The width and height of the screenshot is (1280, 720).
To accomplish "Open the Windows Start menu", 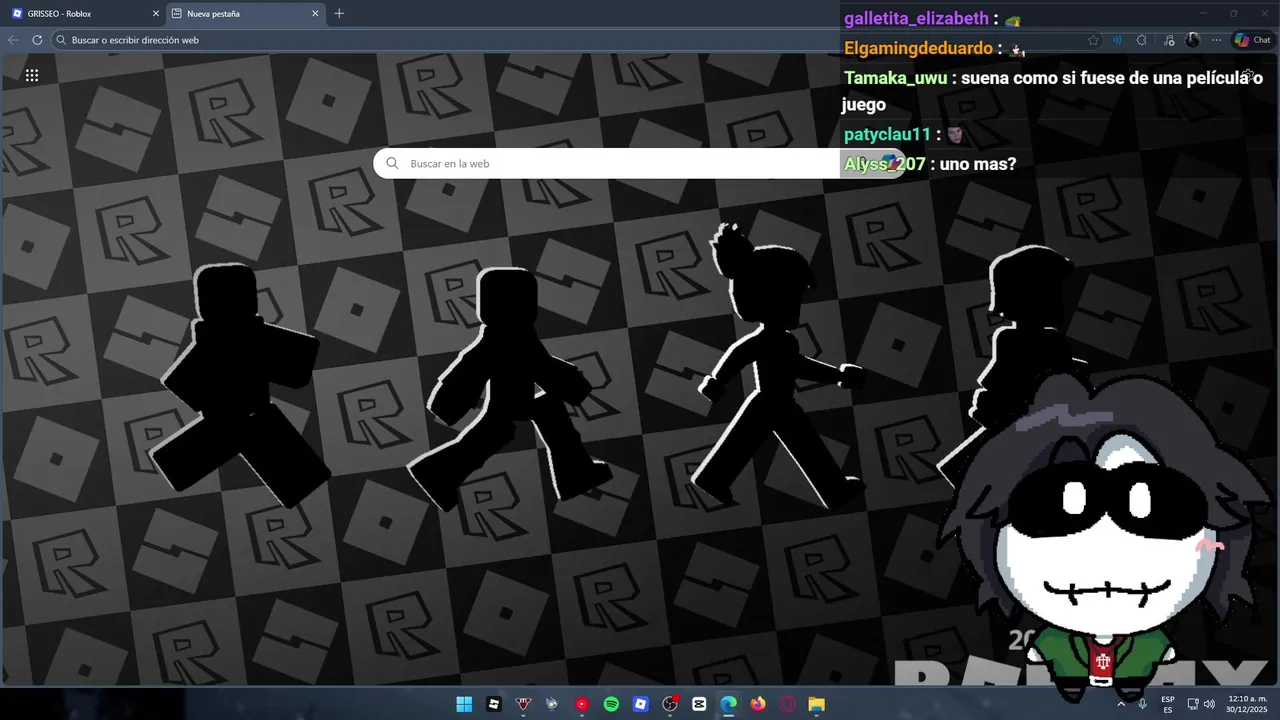I will [464, 704].
